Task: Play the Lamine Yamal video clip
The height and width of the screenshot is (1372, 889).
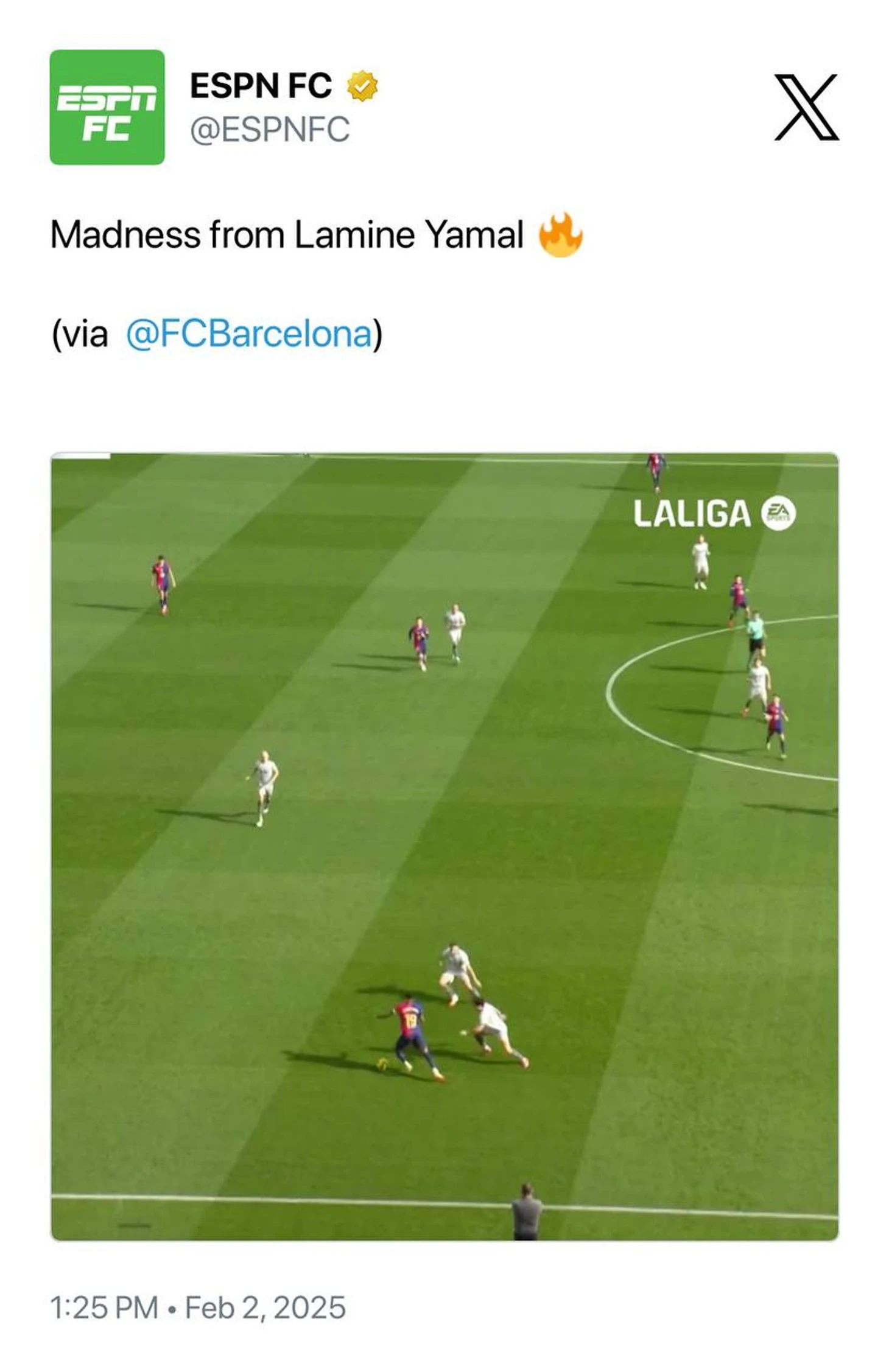Action: [444, 846]
